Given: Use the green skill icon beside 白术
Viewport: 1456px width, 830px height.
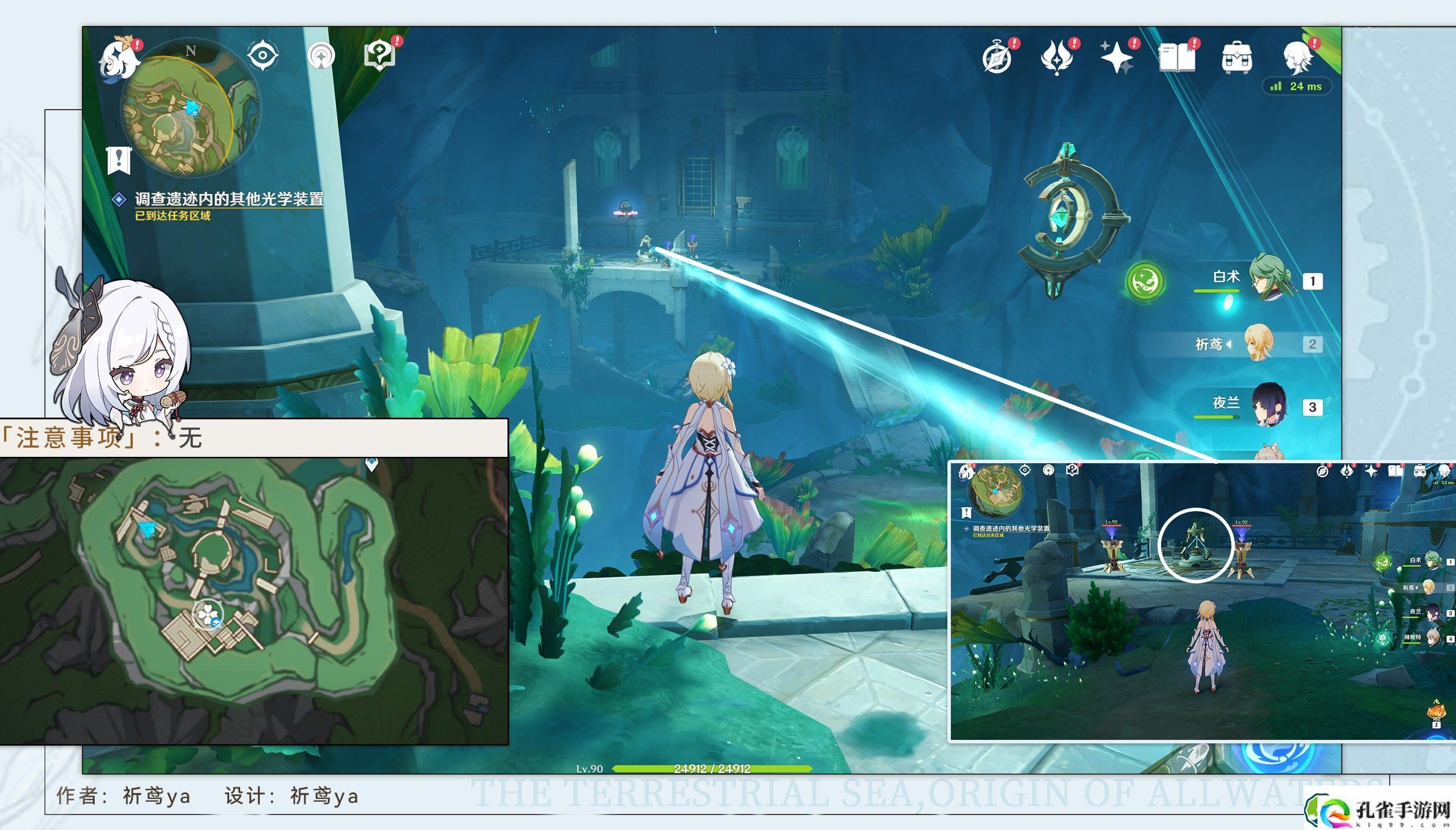Looking at the screenshot, I should pyautogui.click(x=1145, y=282).
